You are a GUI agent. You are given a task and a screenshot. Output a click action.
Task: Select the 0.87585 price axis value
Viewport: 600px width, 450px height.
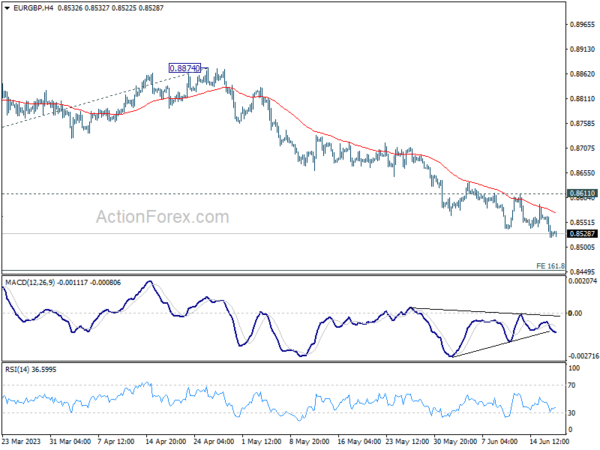tap(582, 124)
